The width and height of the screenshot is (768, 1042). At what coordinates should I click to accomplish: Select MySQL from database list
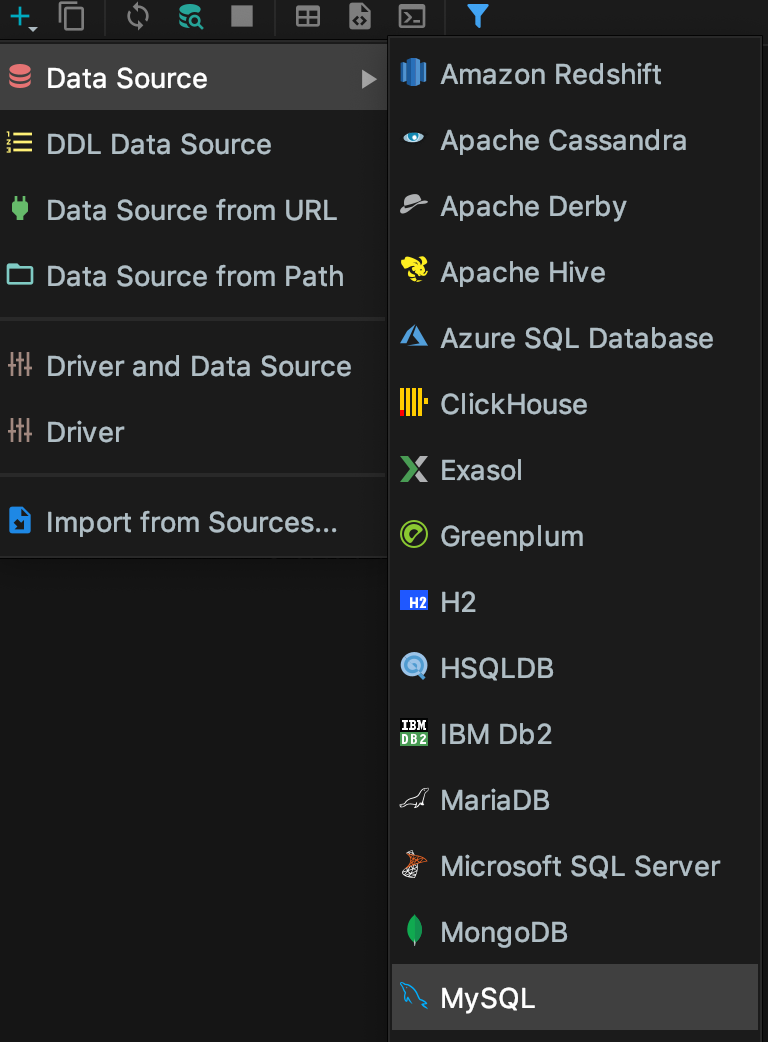point(575,997)
